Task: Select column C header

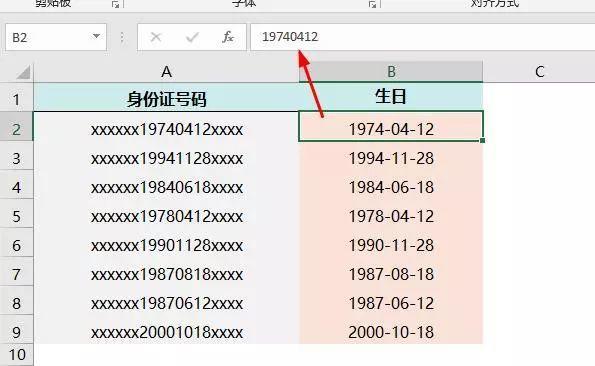Action: pos(539,72)
